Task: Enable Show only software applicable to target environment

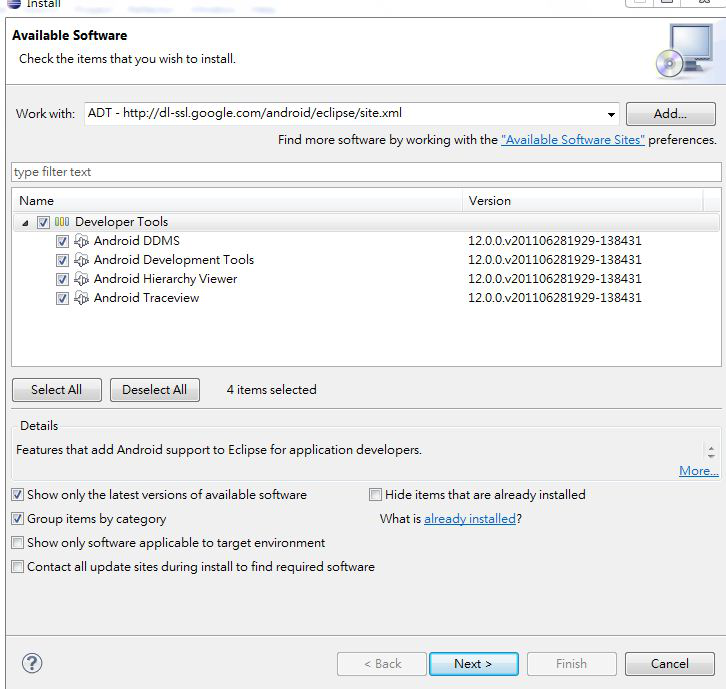Action: click(18, 542)
